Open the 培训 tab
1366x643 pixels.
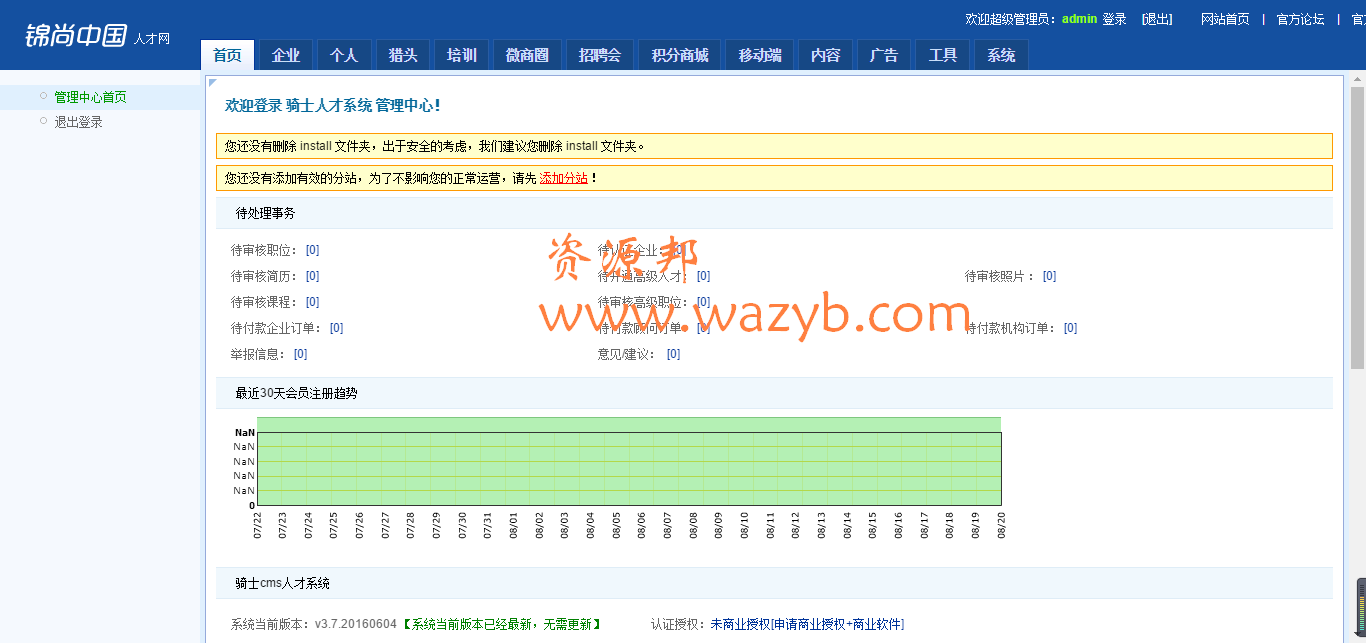point(461,55)
